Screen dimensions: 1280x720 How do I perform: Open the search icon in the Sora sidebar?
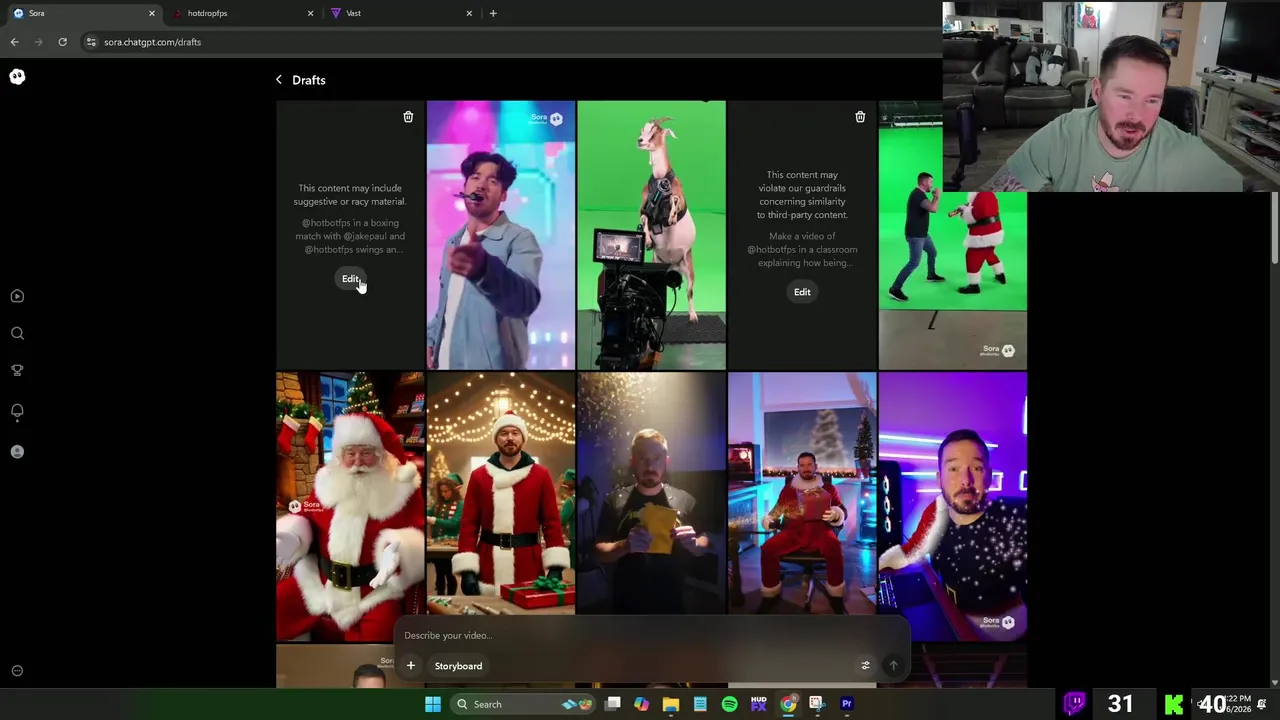[x=17, y=333]
